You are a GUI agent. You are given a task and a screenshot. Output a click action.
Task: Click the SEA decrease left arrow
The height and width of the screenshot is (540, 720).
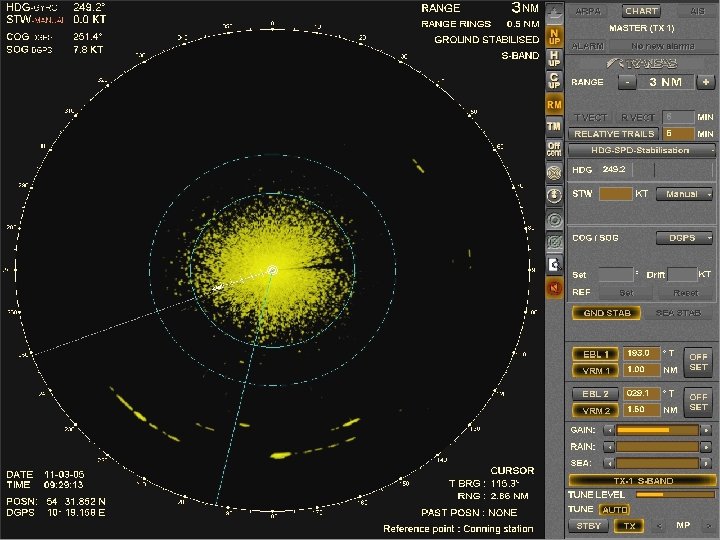click(x=609, y=463)
